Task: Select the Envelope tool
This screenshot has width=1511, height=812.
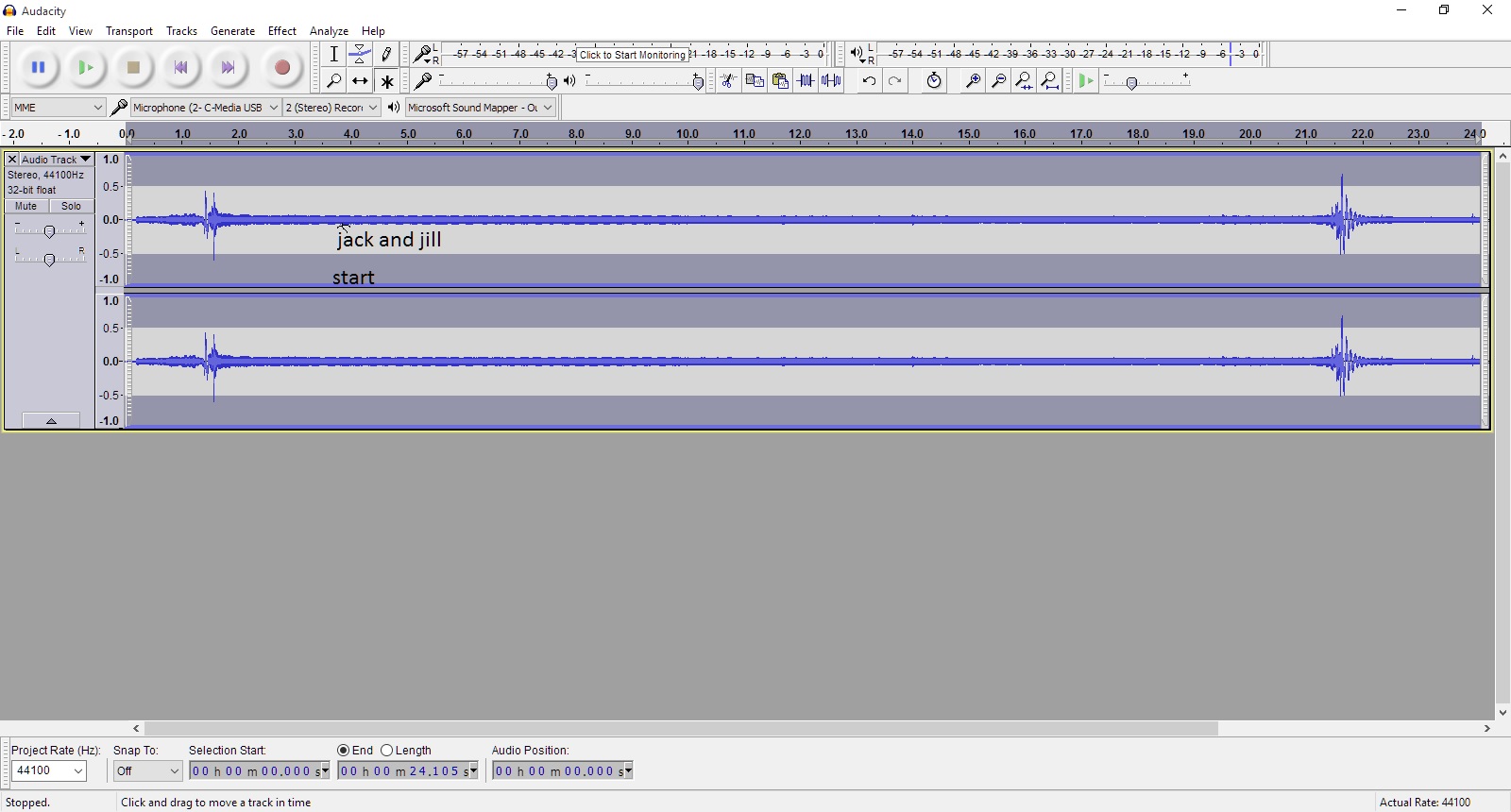Action: [x=360, y=55]
